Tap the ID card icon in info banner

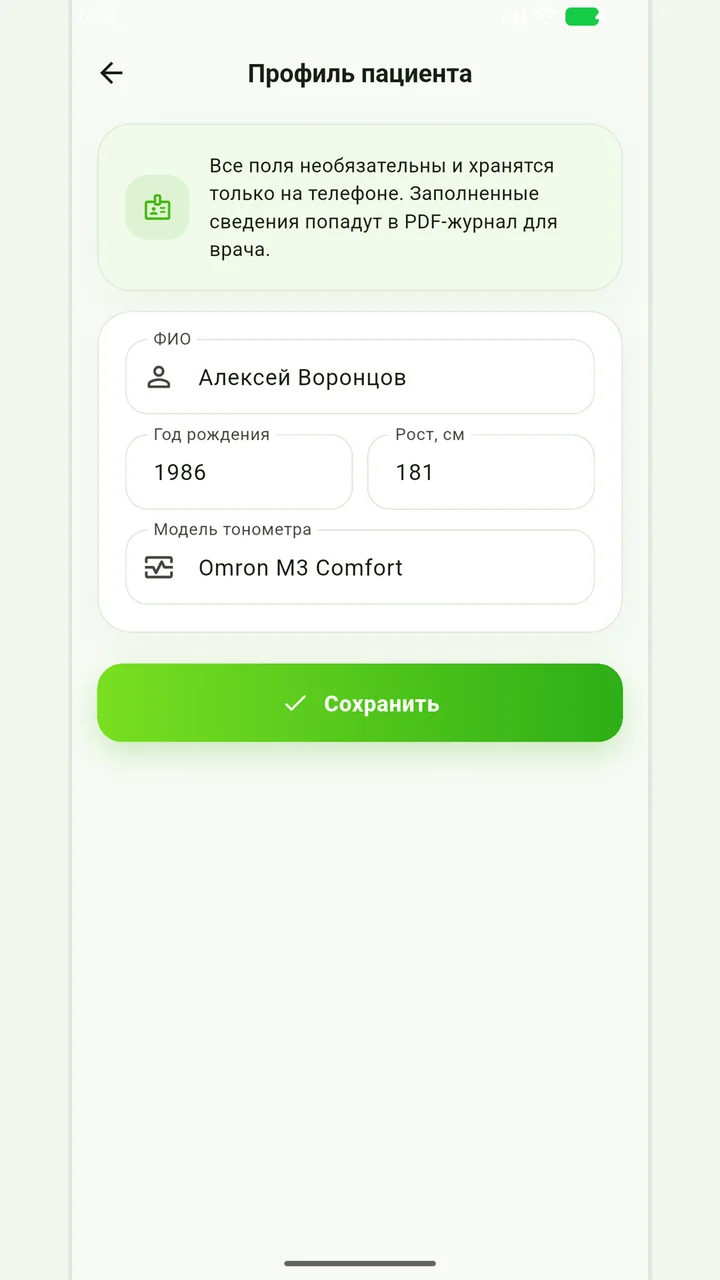(157, 207)
